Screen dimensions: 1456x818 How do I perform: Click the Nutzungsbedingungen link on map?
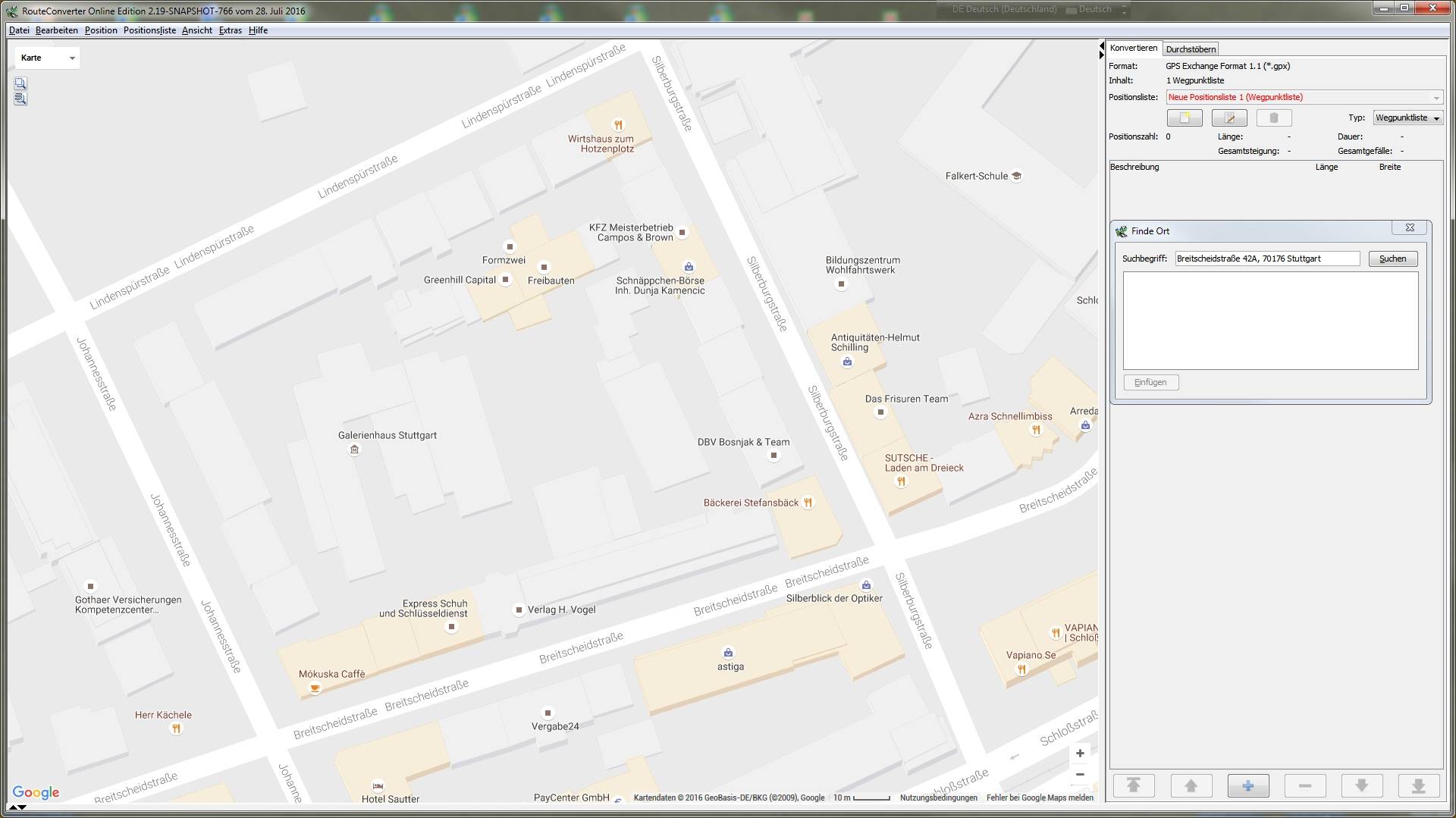point(938,798)
